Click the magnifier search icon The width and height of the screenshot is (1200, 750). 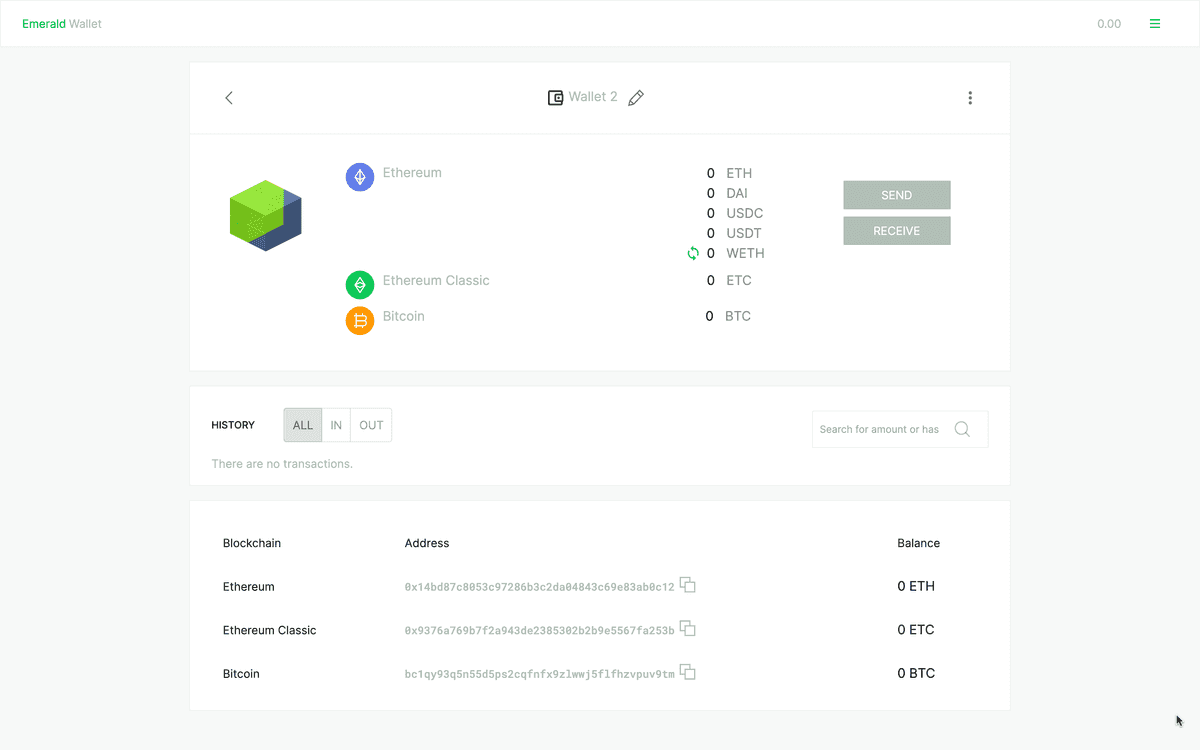(x=962, y=429)
